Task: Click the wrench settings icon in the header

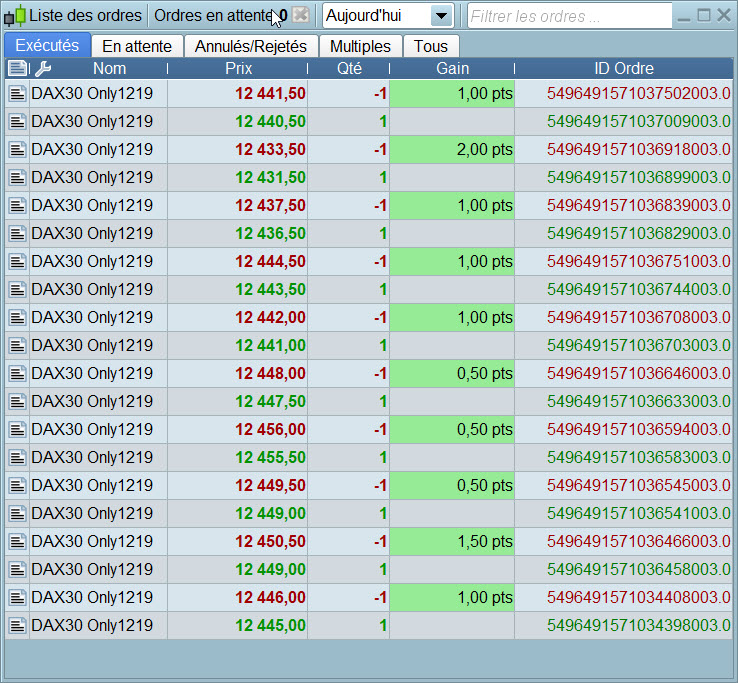Action: point(43,69)
